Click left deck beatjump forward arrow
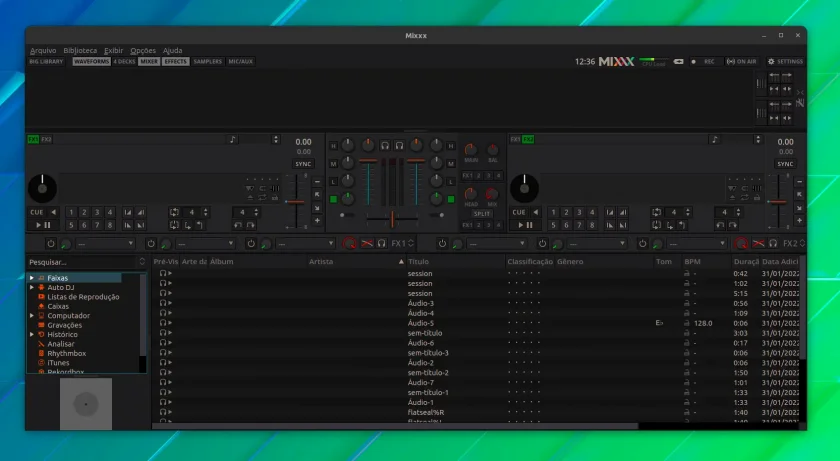 coord(251,225)
